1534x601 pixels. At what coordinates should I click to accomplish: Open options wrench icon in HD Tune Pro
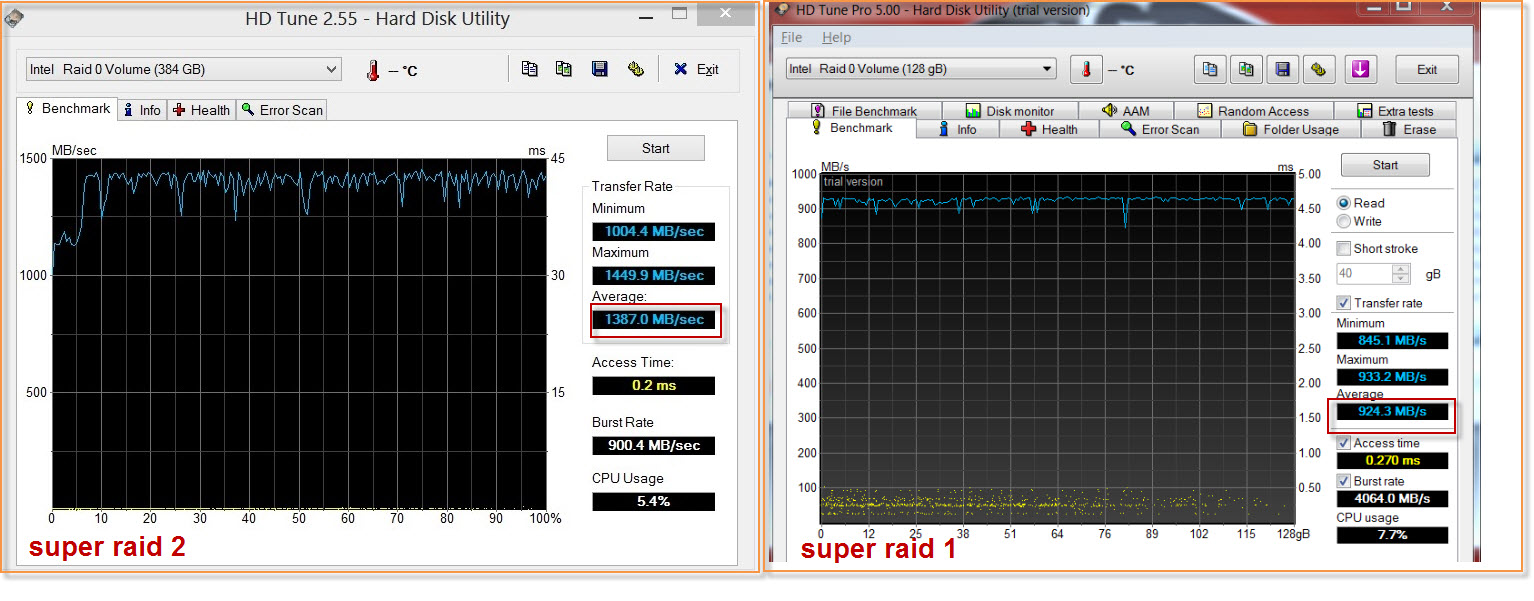[x=1320, y=69]
